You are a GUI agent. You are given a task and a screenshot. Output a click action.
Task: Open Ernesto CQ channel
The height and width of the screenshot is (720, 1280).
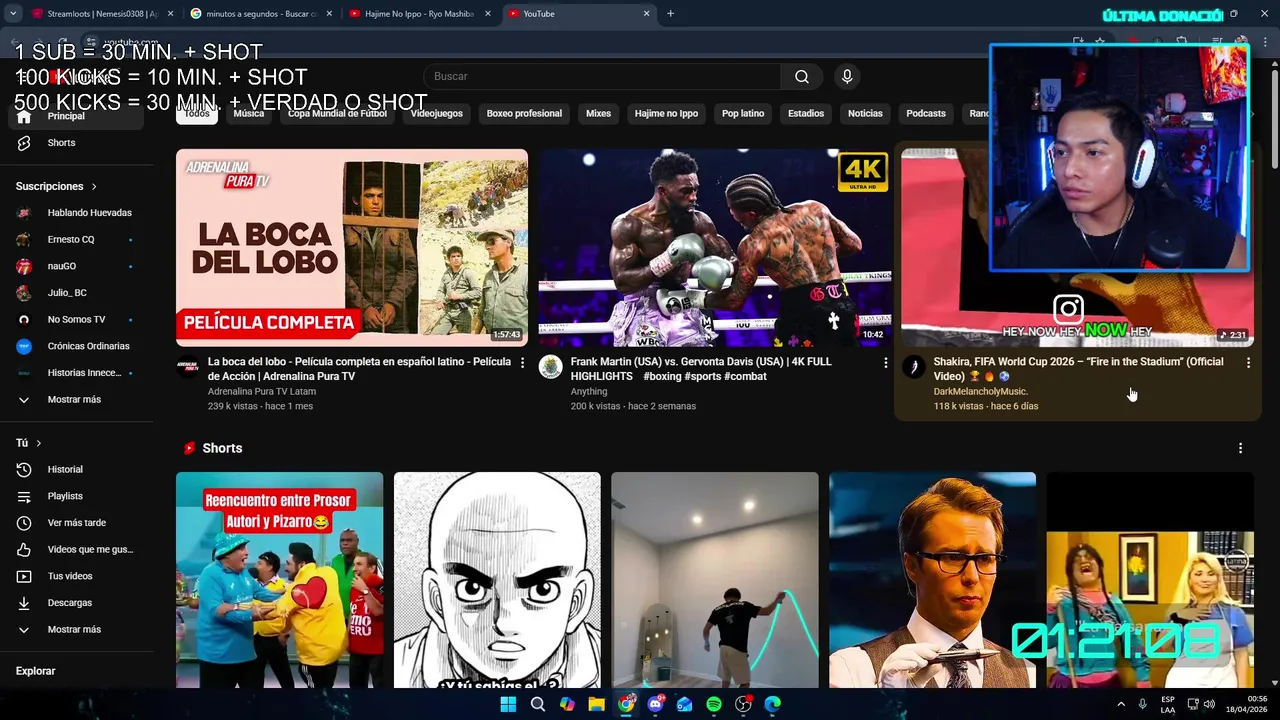(76, 240)
